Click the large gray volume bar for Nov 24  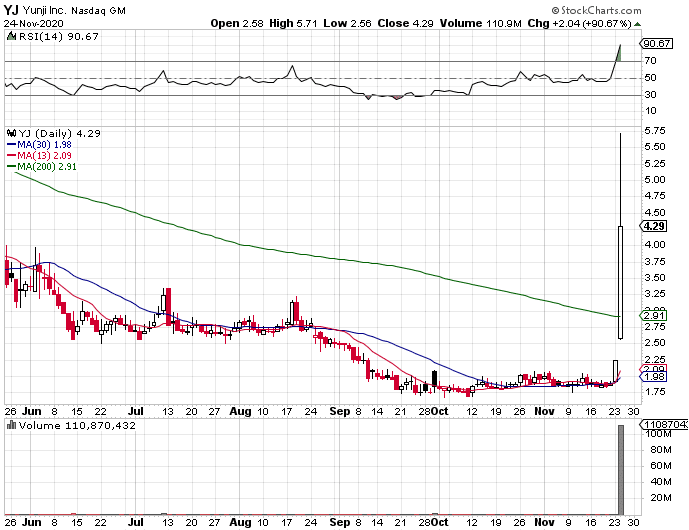(x=621, y=469)
